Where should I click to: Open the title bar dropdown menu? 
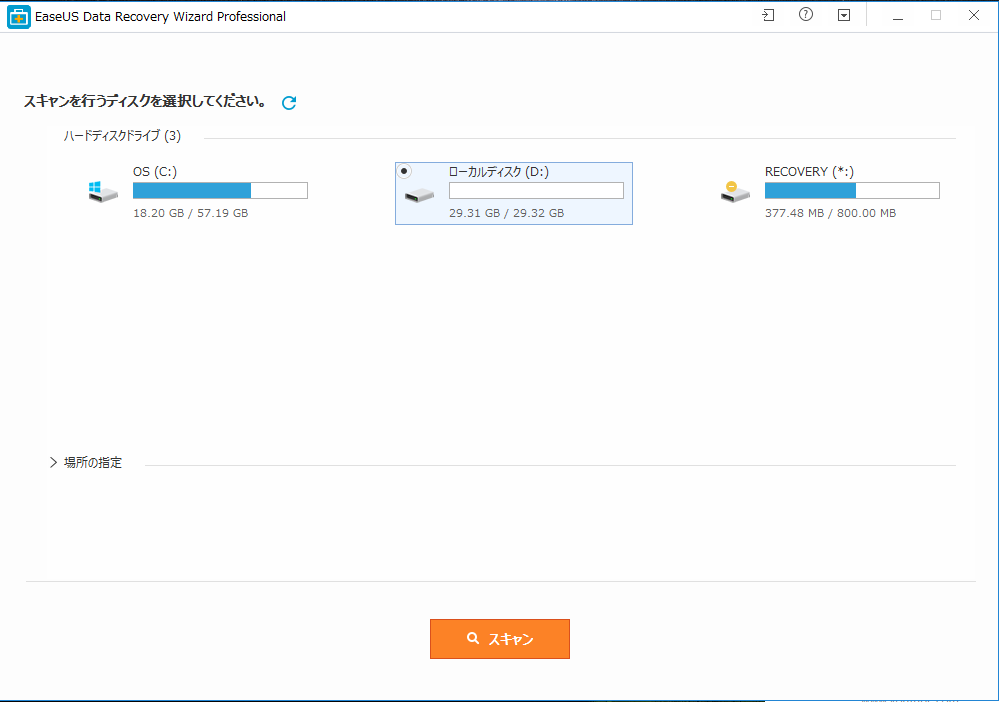[844, 16]
